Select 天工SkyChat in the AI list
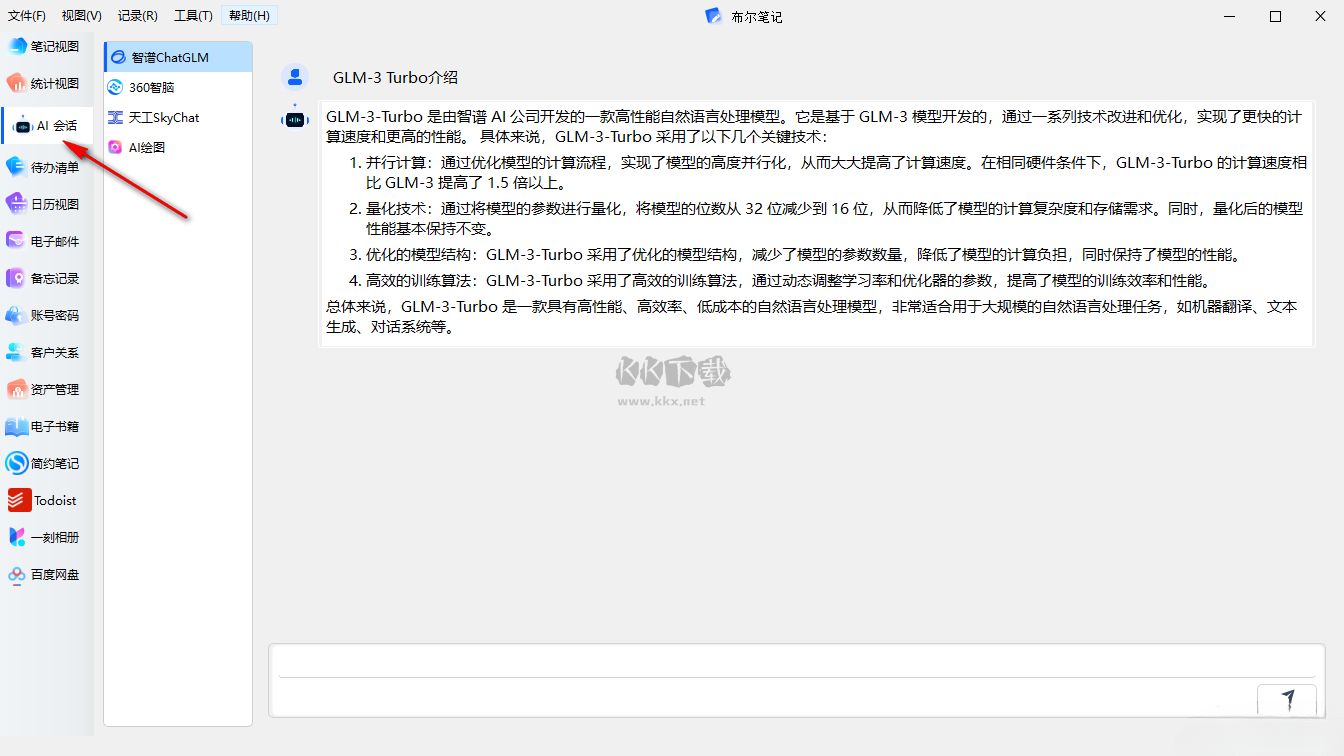Screen dimensions: 1344x756 pos(163,118)
